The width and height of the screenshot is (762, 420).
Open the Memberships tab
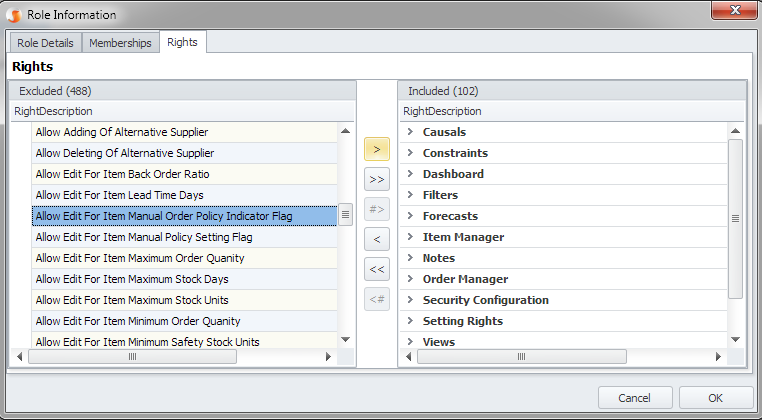click(x=120, y=43)
